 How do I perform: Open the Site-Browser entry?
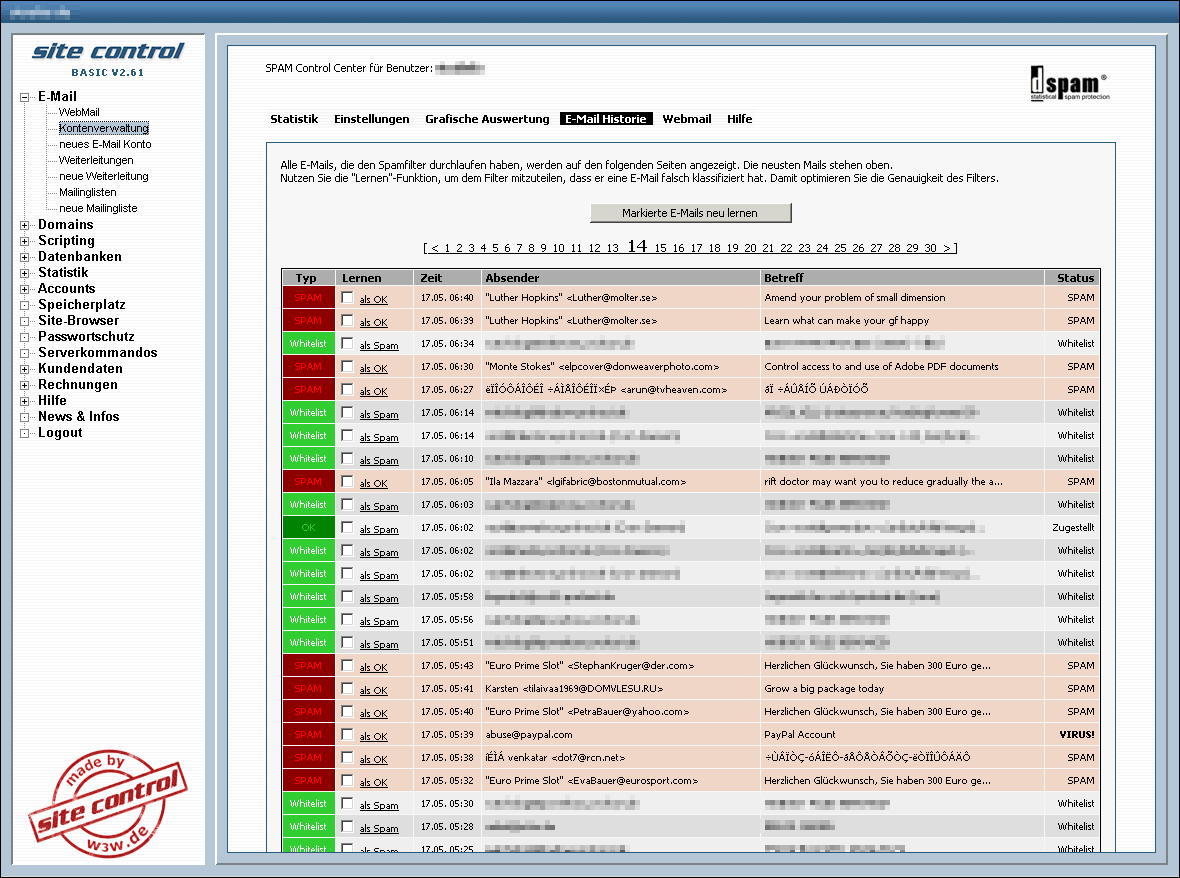point(78,321)
